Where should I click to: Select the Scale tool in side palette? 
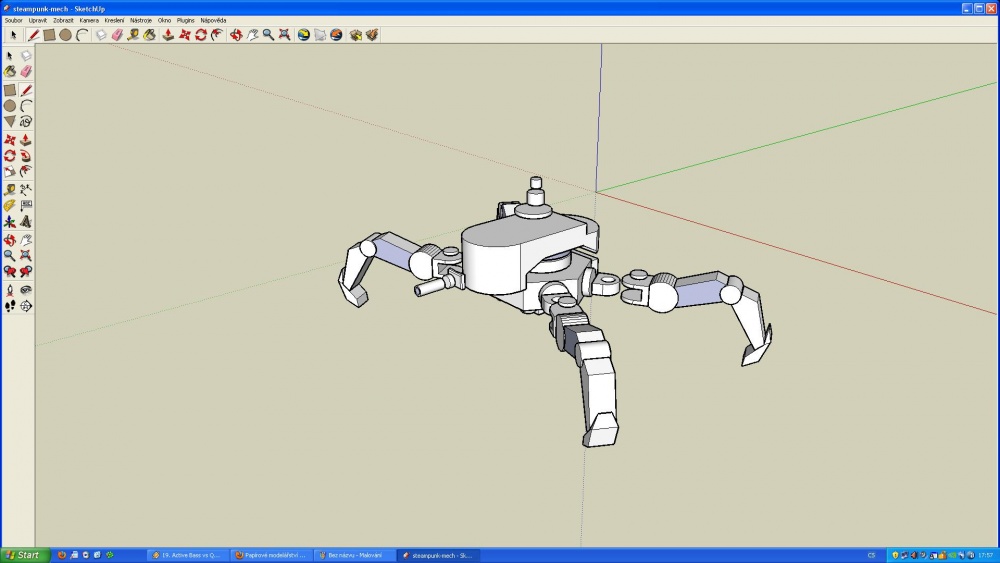tap(10, 171)
